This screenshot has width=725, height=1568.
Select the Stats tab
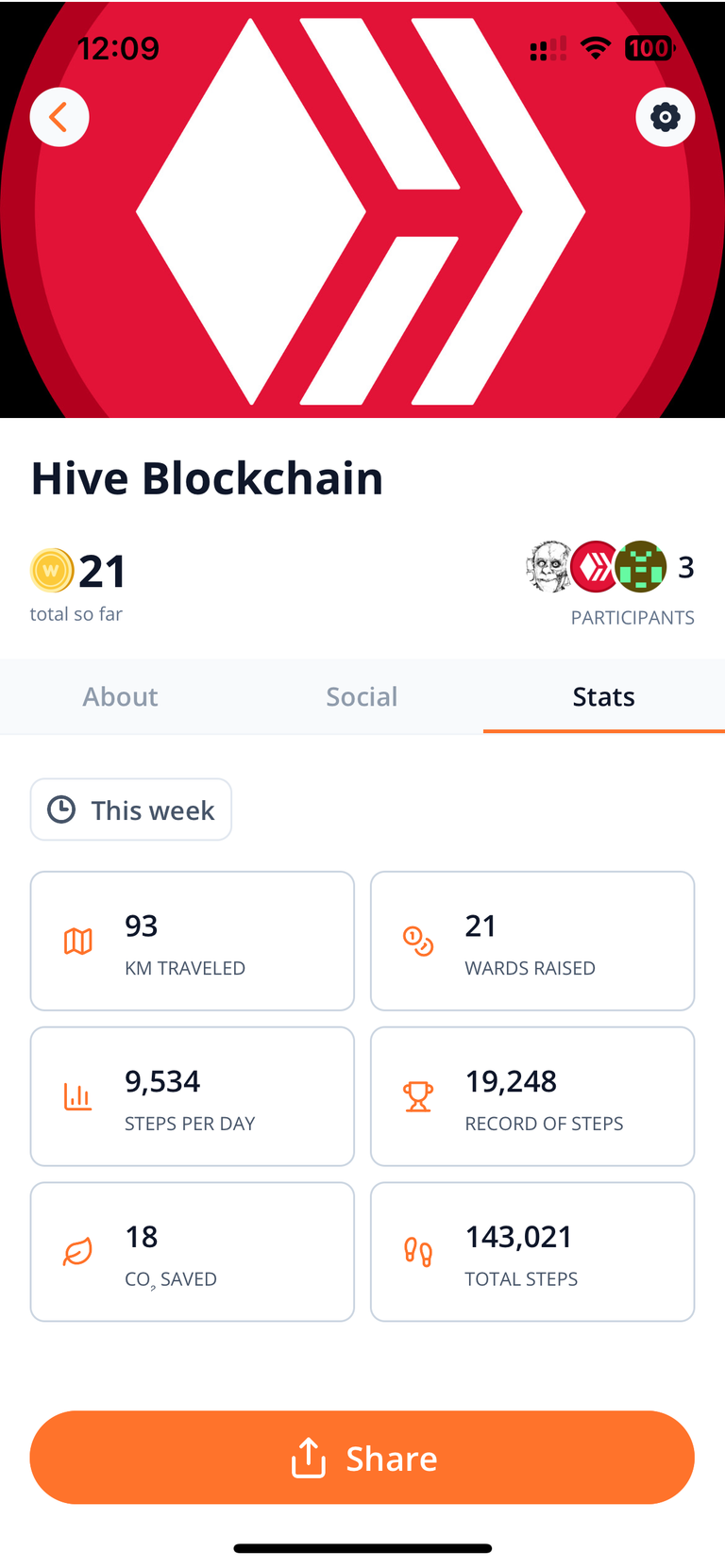603,696
